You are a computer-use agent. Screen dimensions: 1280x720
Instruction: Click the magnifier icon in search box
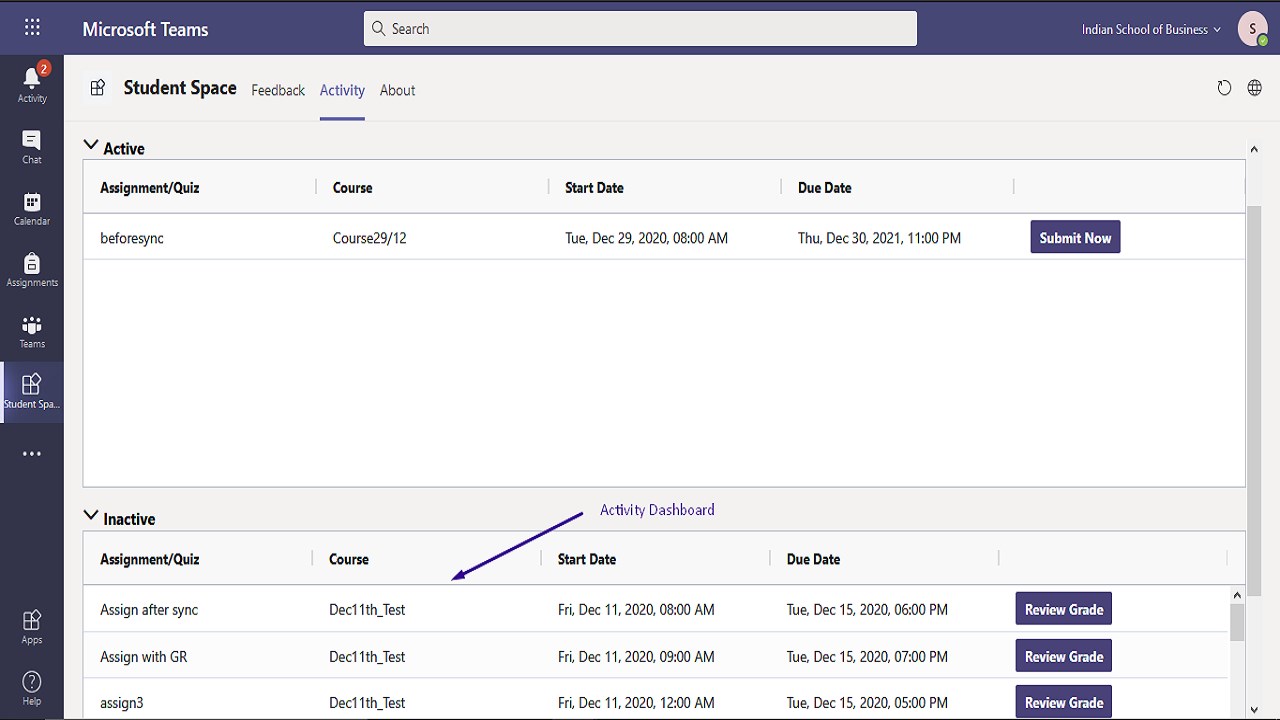378,28
